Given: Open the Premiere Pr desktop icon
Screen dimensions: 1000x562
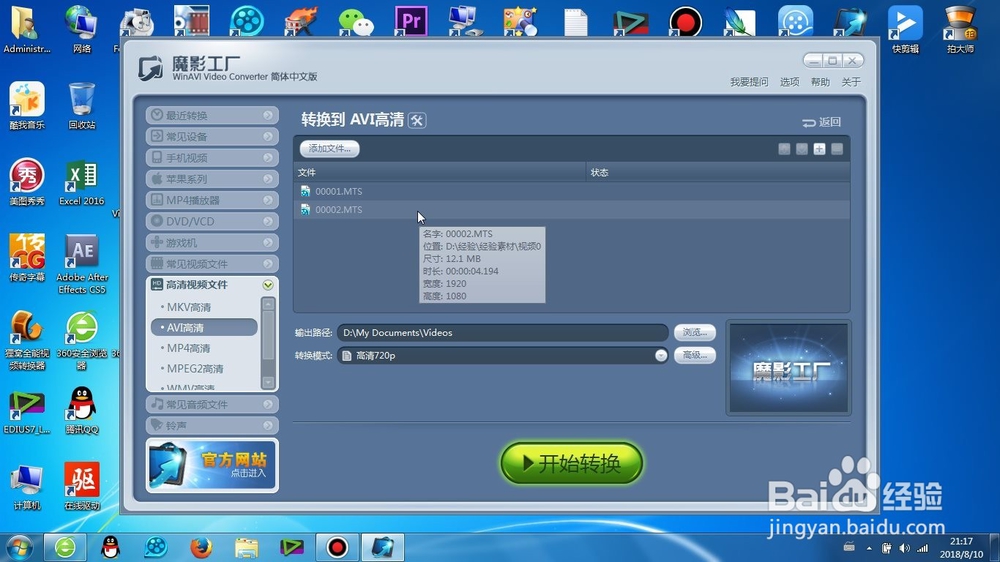Looking at the screenshot, I should [411, 21].
